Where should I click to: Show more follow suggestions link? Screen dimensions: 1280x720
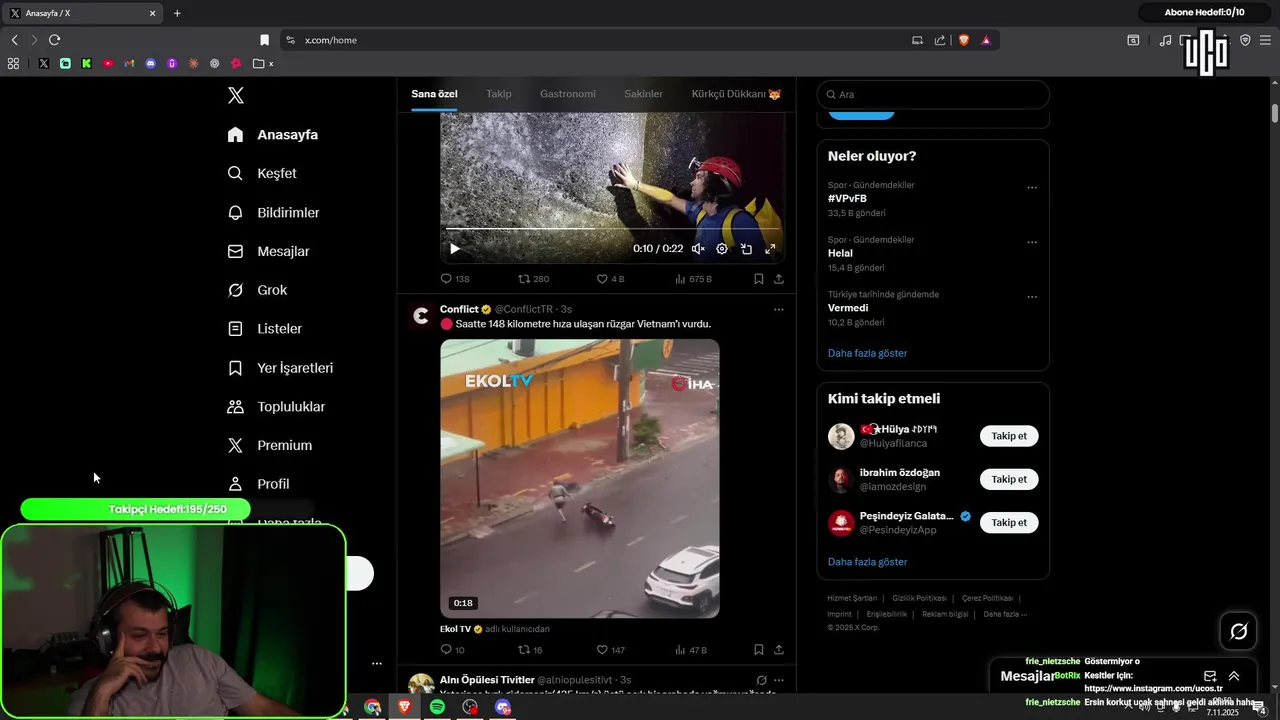point(867,562)
